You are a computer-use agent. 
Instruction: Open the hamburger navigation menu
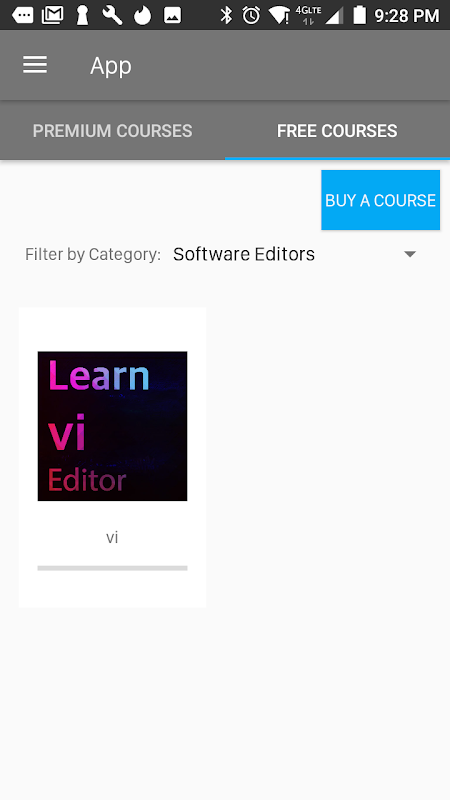point(35,65)
